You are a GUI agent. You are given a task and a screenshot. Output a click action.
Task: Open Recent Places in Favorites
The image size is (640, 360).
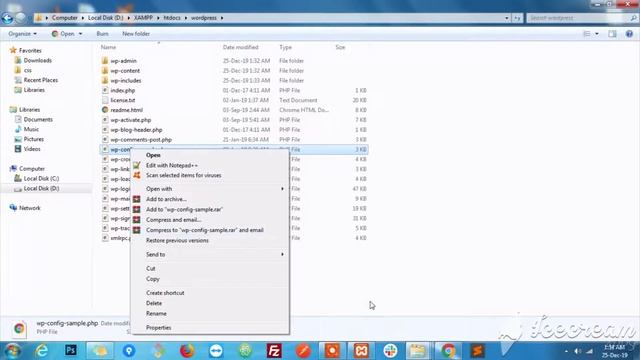tap(40, 80)
